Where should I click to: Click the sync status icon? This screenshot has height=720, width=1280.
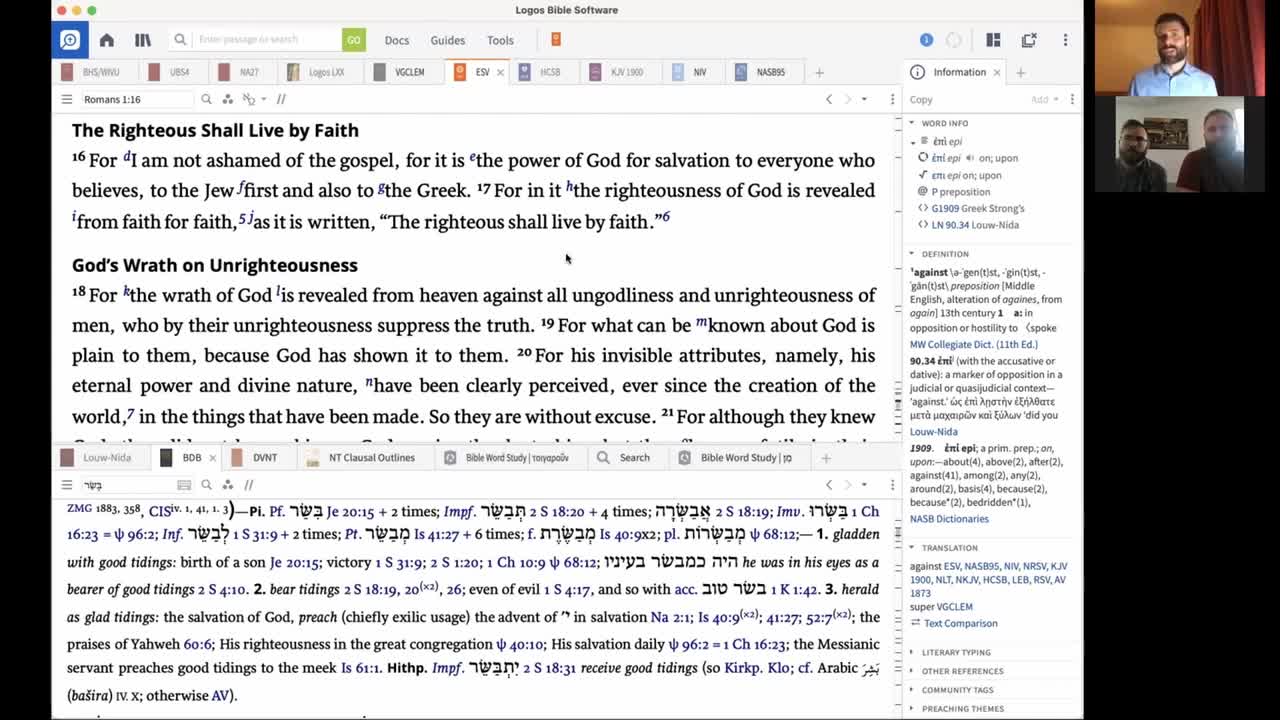tap(953, 40)
